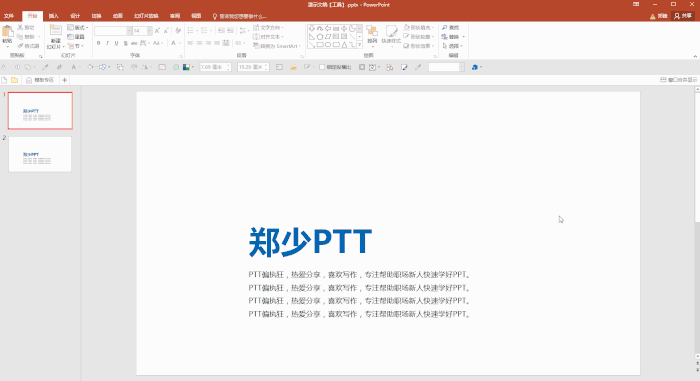Image resolution: width=700 pixels, height=381 pixels.
Task: Open the font name dropdown arrow
Action: point(129,31)
